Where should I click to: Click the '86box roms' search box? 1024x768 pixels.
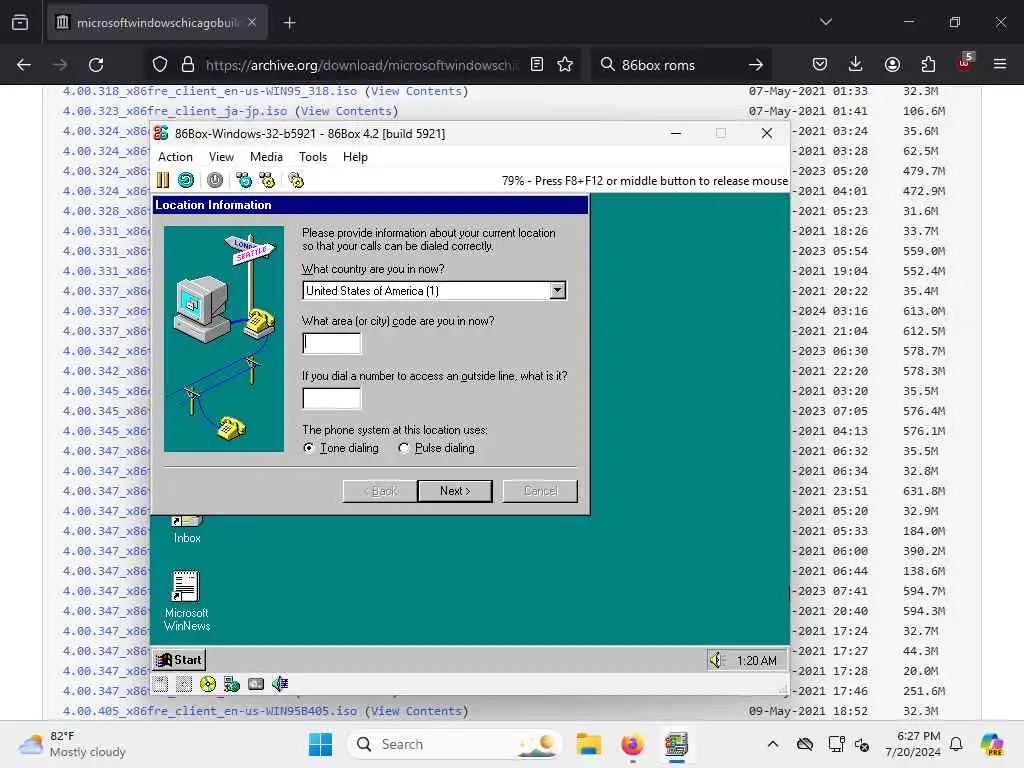[x=679, y=65]
